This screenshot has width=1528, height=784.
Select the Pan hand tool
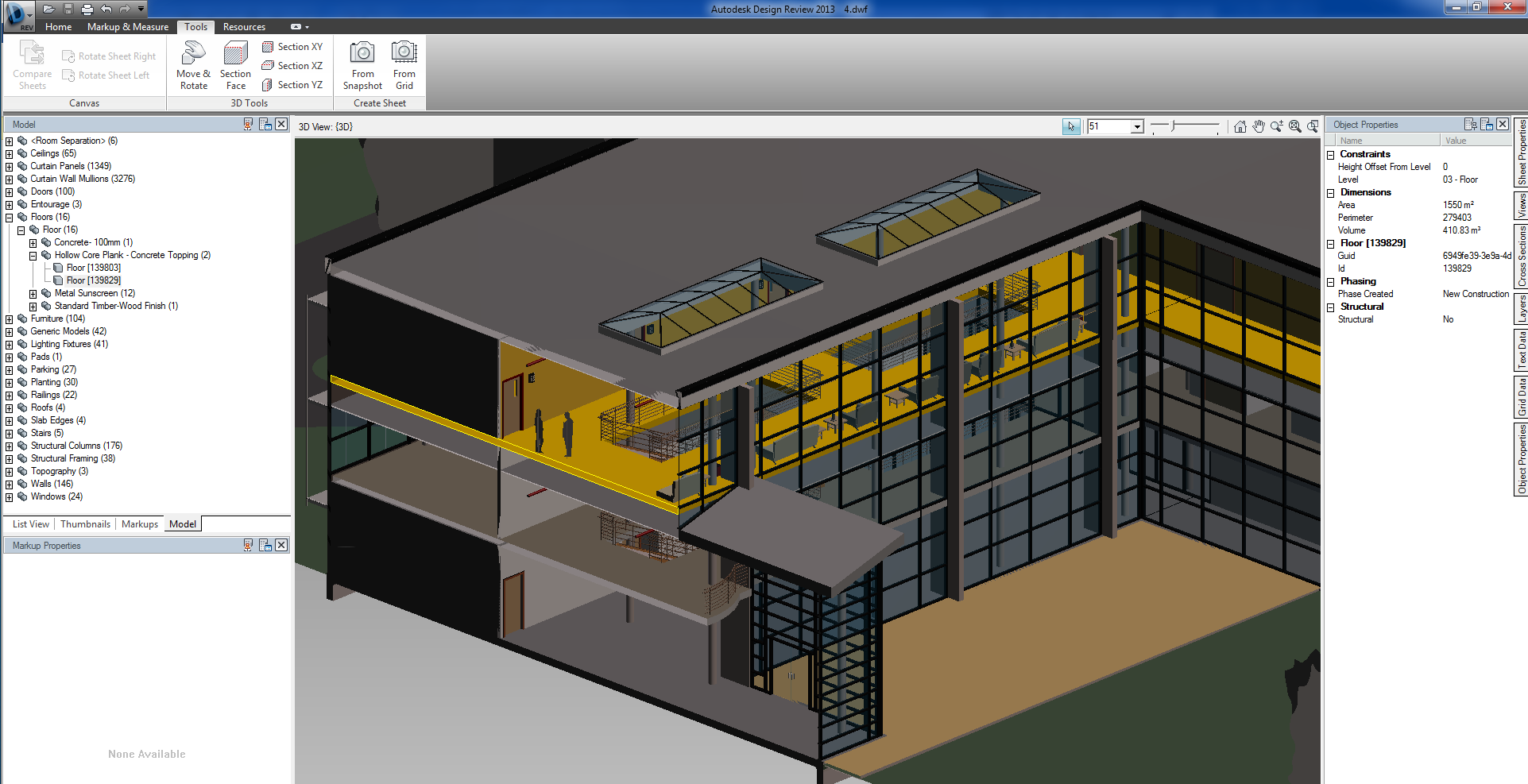pos(1259,126)
